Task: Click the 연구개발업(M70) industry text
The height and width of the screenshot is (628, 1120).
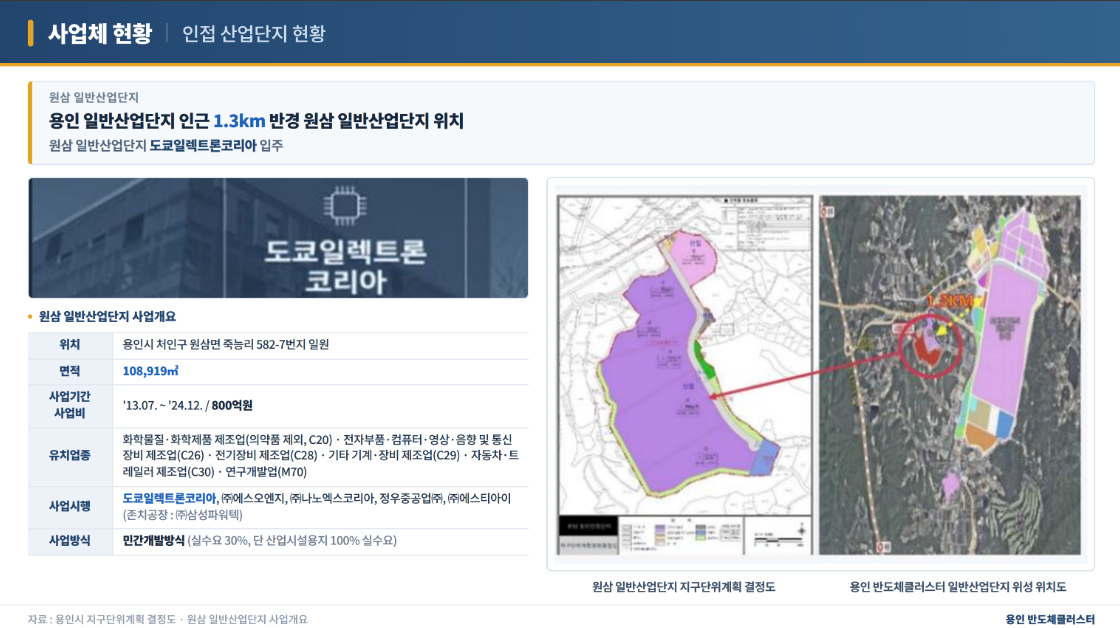Action: (x=266, y=472)
